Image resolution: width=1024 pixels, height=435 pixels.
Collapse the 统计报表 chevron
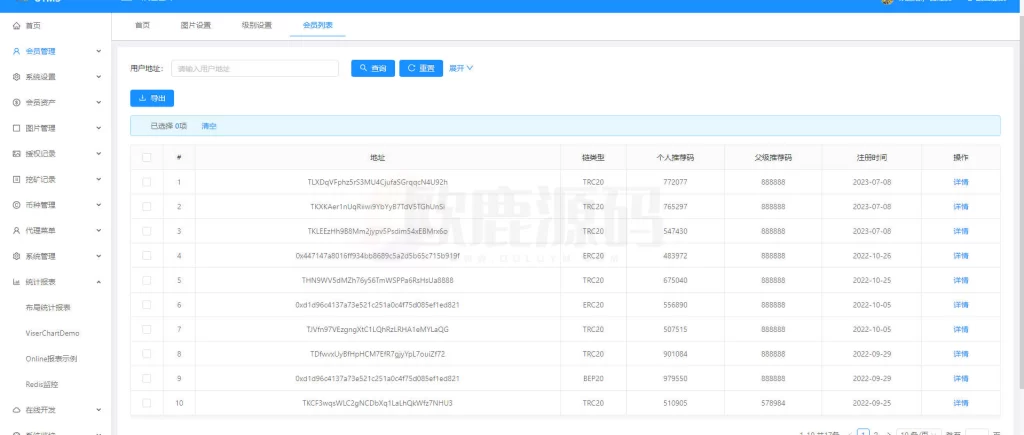pyautogui.click(x=99, y=282)
